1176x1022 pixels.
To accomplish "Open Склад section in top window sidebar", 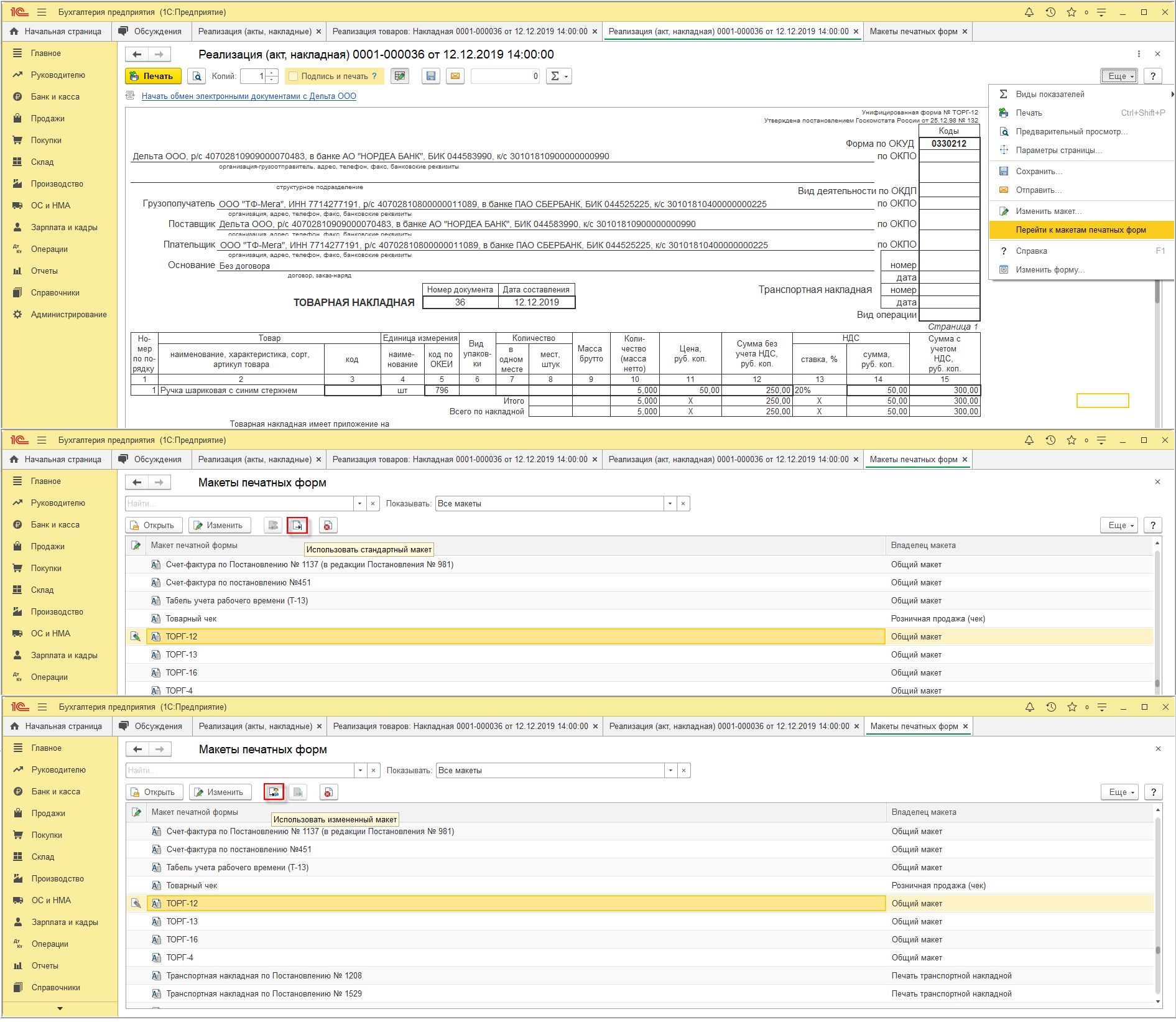I will click(60, 162).
